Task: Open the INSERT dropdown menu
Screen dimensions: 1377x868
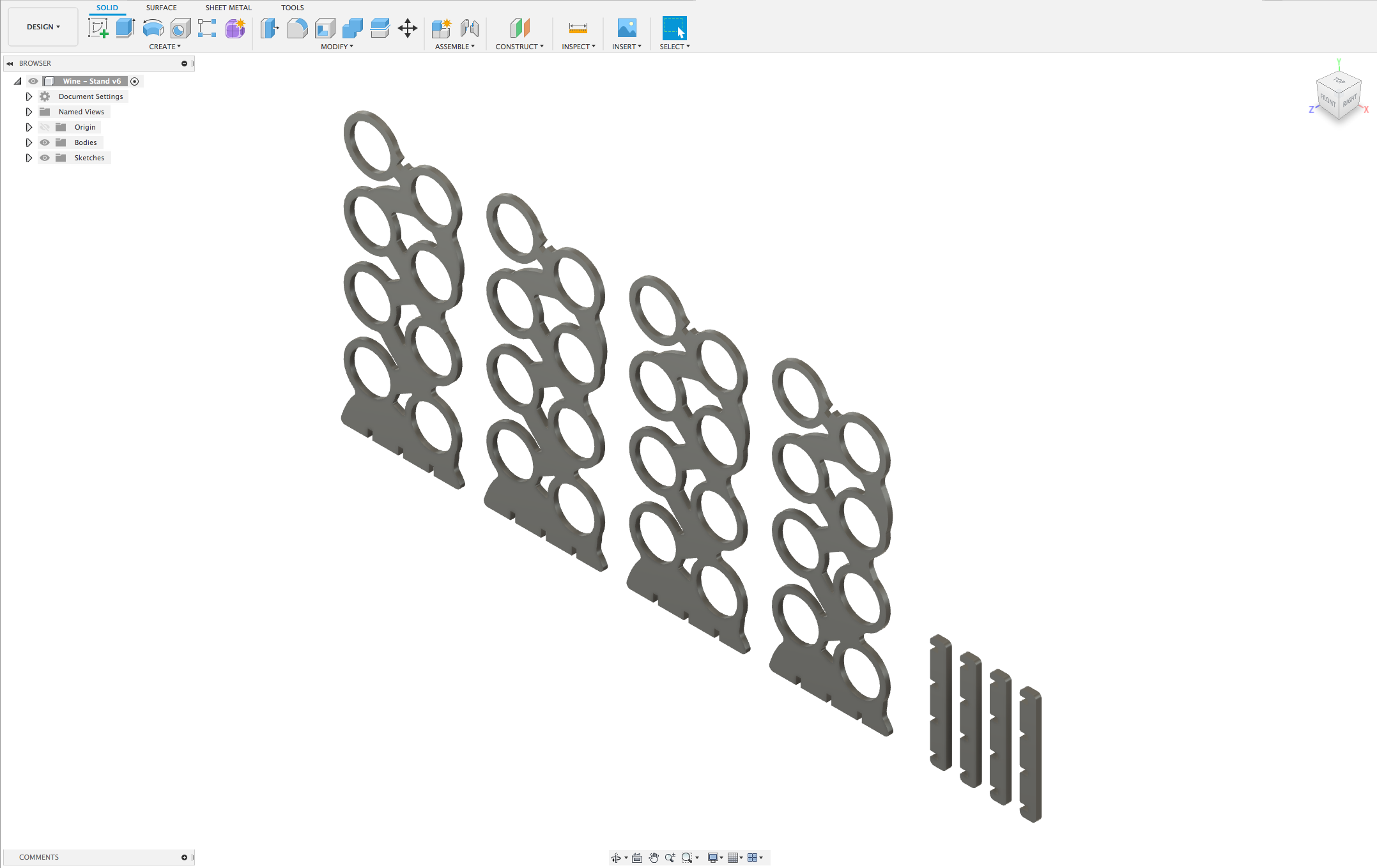Action: pos(627,47)
